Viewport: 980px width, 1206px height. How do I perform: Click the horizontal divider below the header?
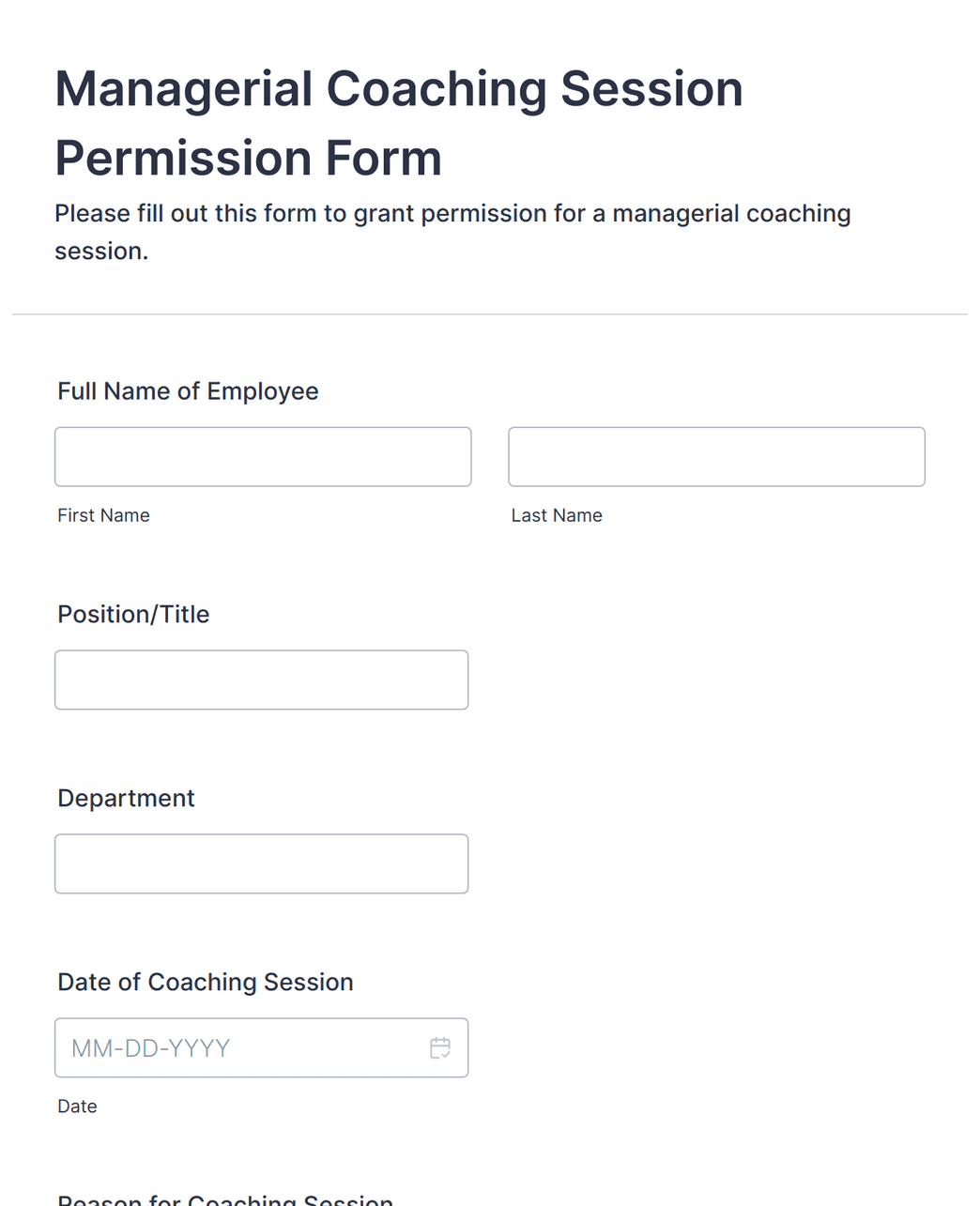pos(490,314)
